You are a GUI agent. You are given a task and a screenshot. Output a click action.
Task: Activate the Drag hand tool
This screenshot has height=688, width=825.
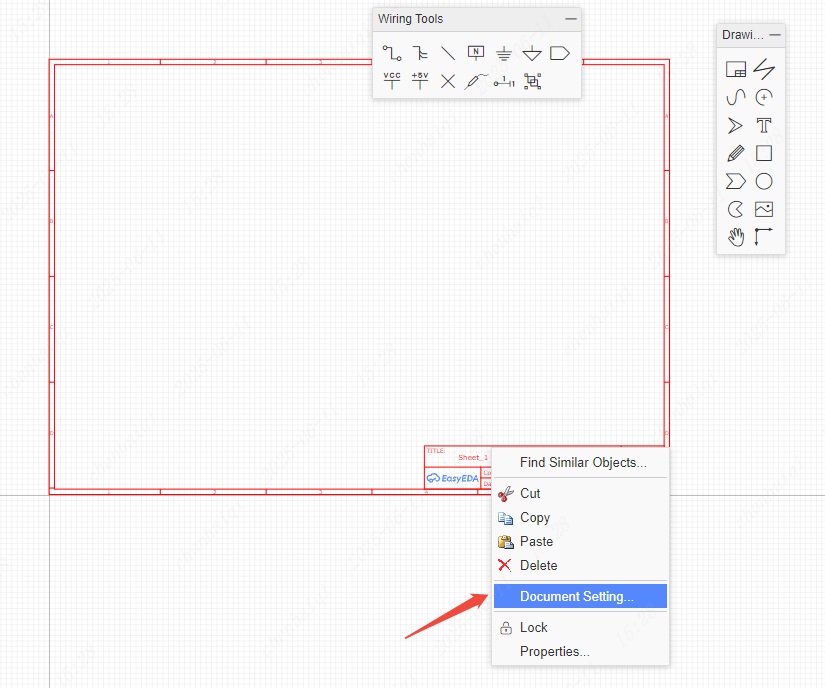tap(736, 237)
